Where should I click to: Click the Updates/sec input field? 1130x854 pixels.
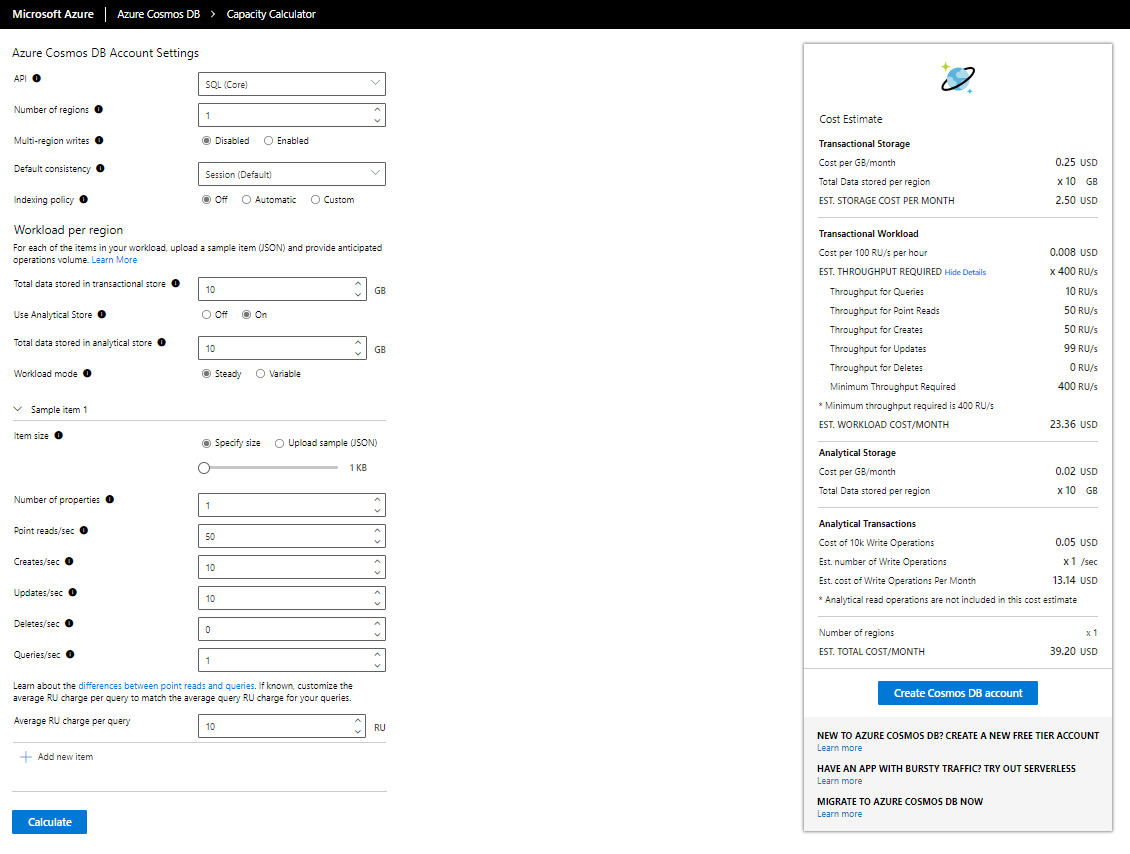coord(292,598)
